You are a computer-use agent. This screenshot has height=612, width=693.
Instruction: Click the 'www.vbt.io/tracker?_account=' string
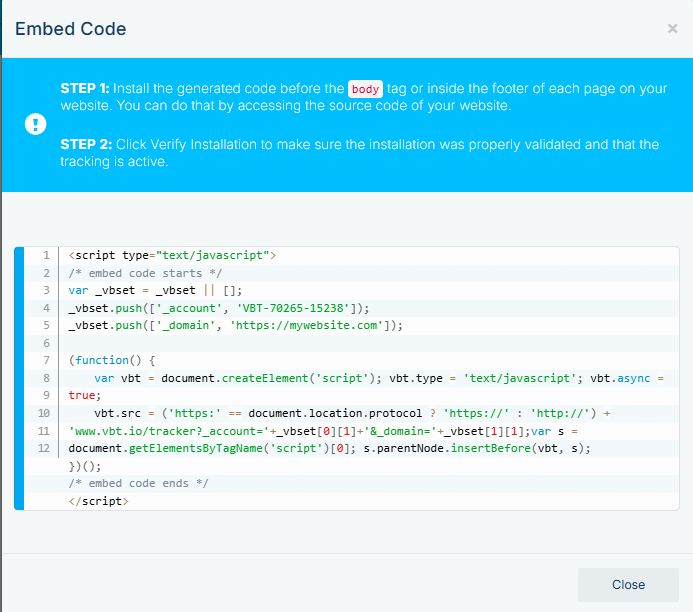point(169,431)
